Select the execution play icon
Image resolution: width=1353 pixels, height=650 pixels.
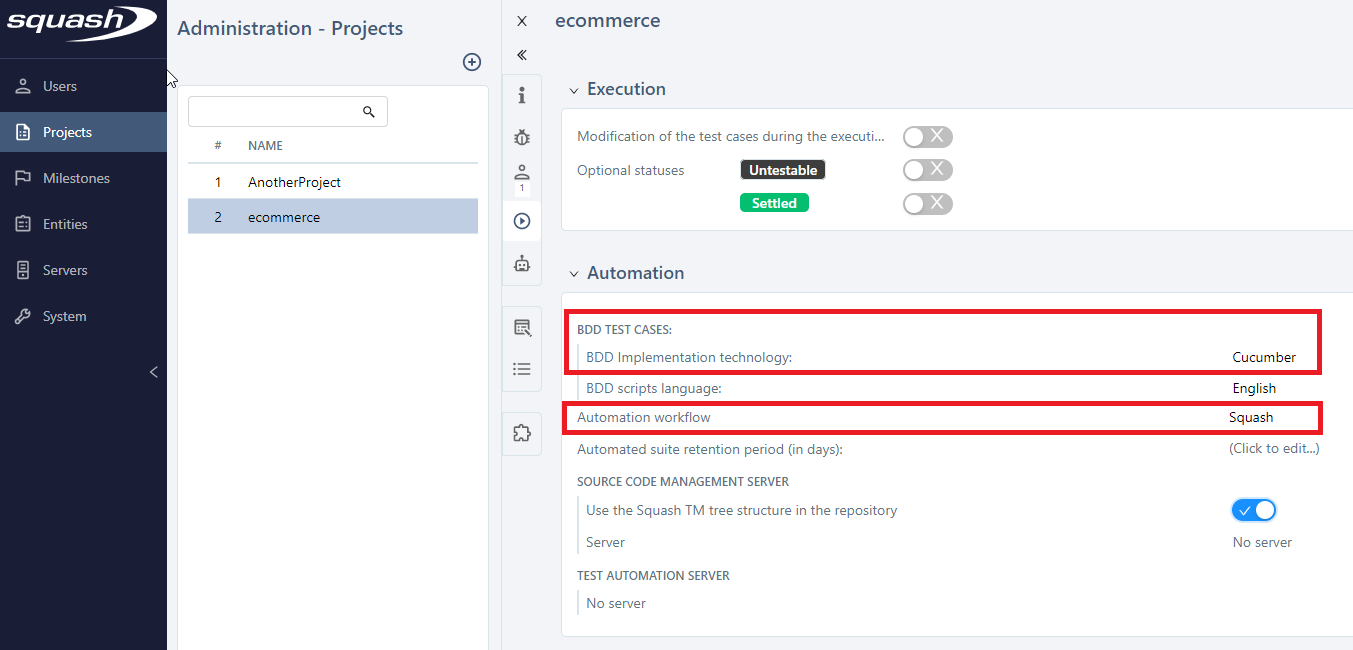click(x=521, y=221)
